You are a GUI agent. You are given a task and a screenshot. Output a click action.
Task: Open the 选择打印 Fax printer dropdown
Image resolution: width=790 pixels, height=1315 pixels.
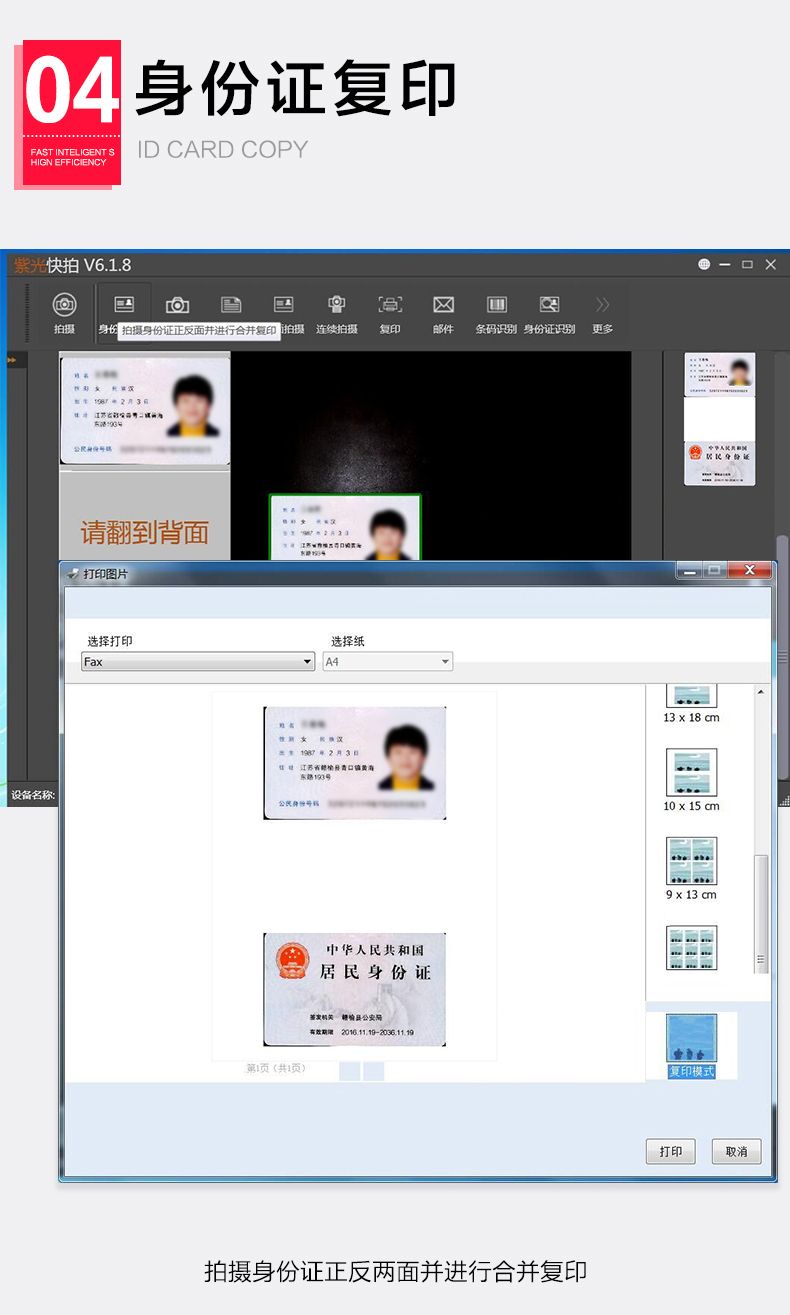click(x=198, y=662)
